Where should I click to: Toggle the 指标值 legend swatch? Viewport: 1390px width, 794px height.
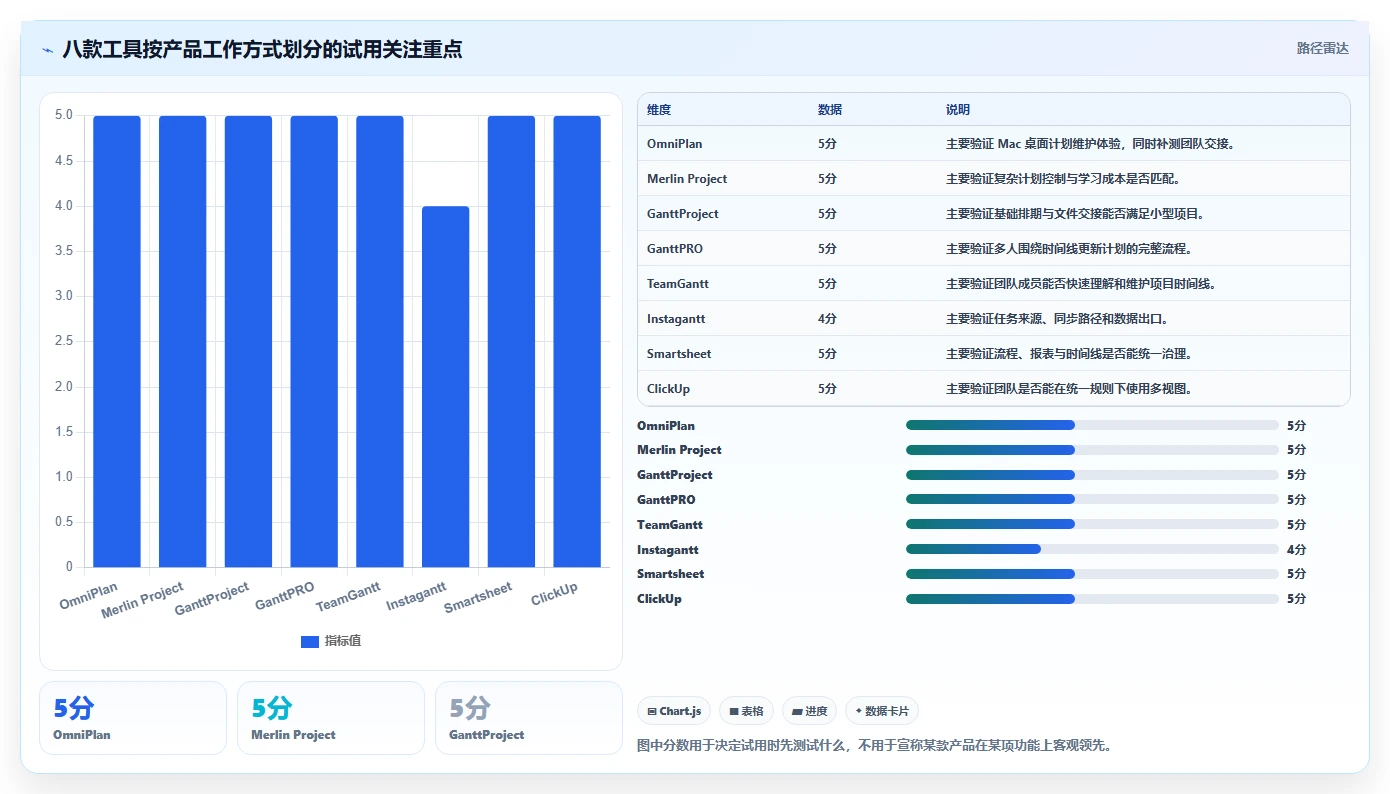point(310,641)
